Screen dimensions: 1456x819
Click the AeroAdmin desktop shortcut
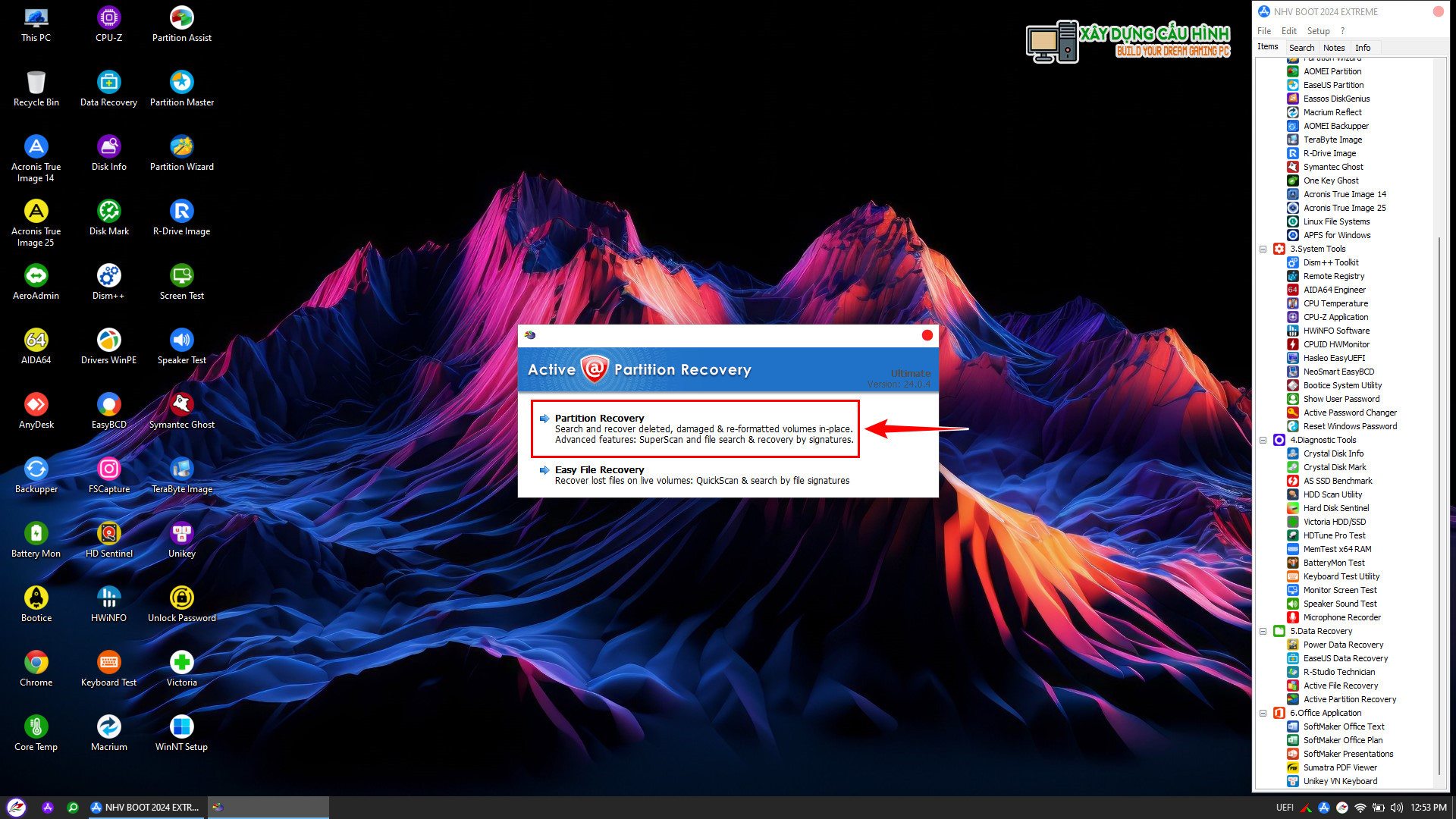pyautogui.click(x=36, y=281)
